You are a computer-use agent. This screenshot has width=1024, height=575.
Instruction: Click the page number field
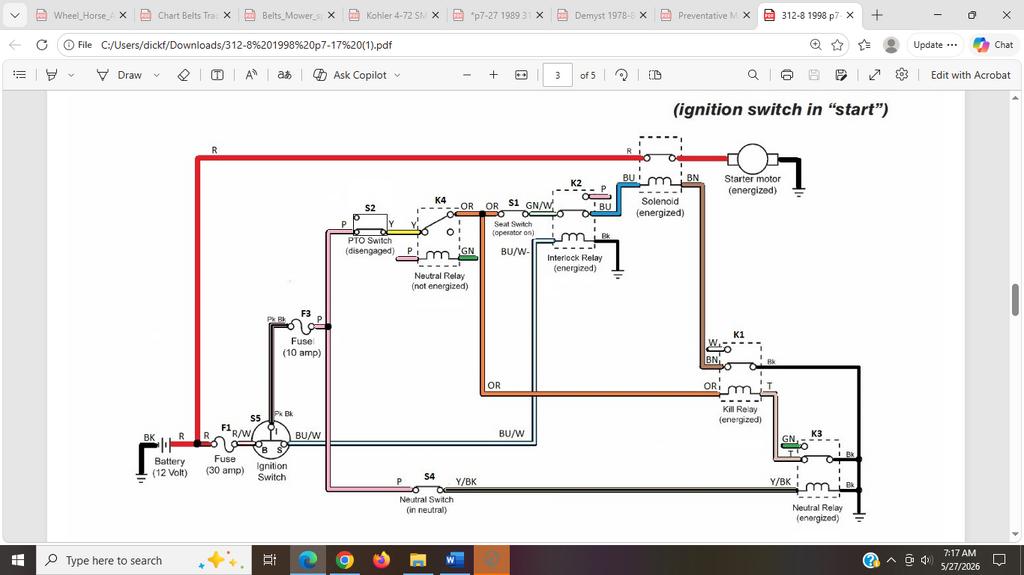(x=557, y=75)
